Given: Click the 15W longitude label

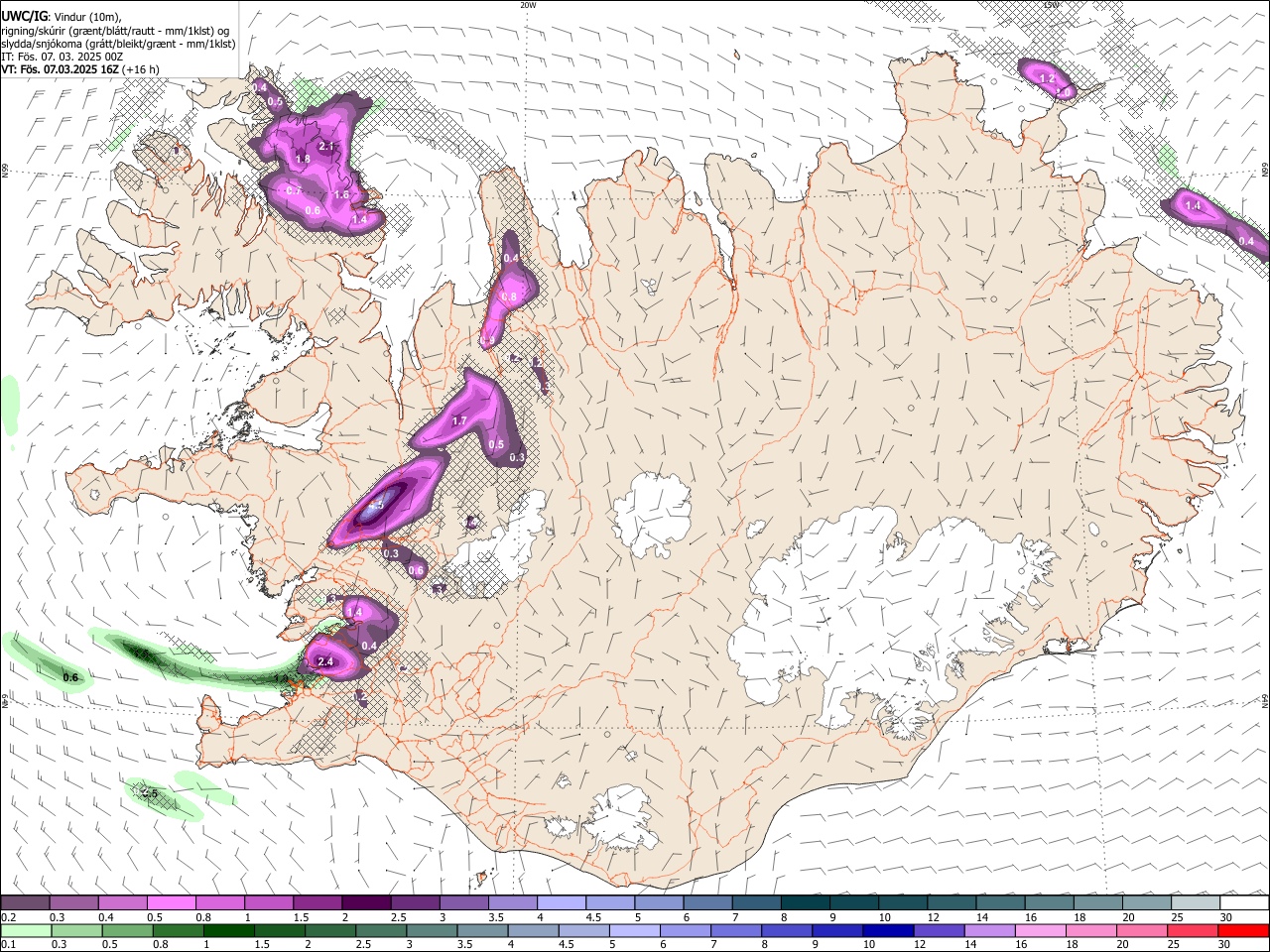Looking at the screenshot, I should (x=1051, y=5).
